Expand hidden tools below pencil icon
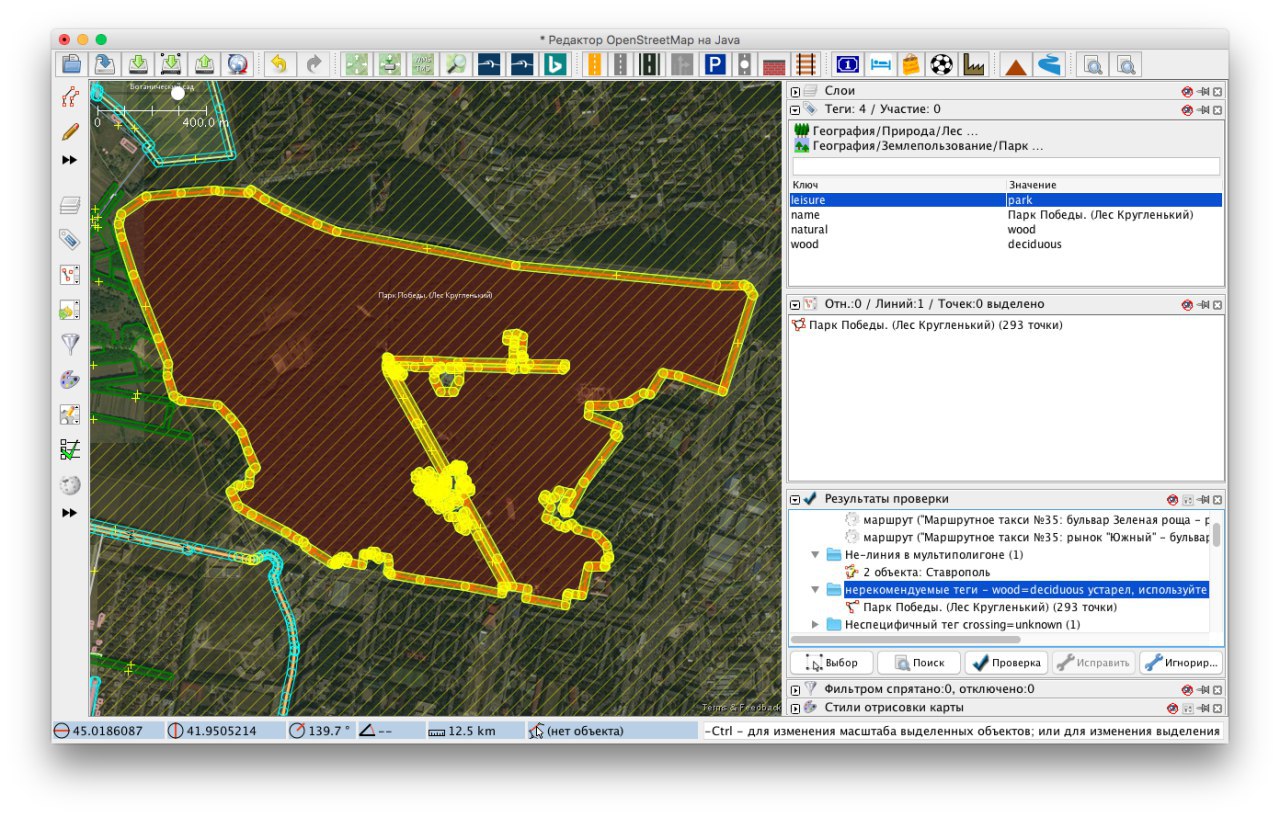Image resolution: width=1280 pixels, height=817 pixels. click(x=69, y=160)
